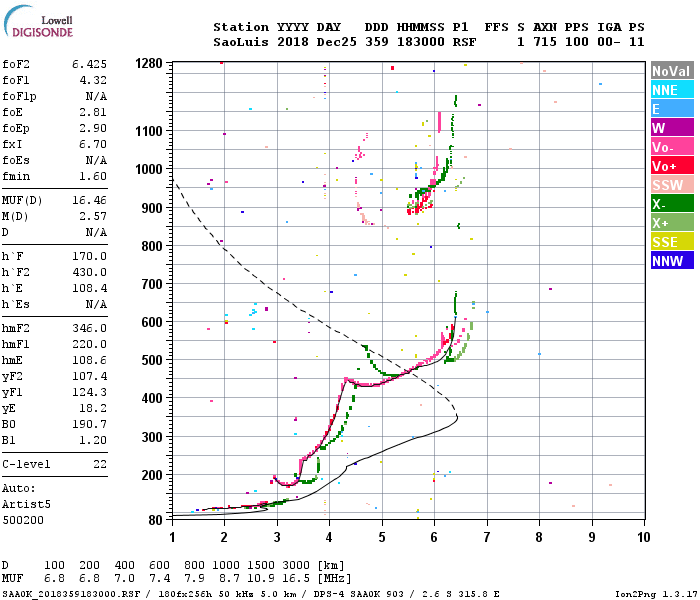The image size is (700, 600).
Task: Click the Dec25 date in header
Action: [337, 42]
